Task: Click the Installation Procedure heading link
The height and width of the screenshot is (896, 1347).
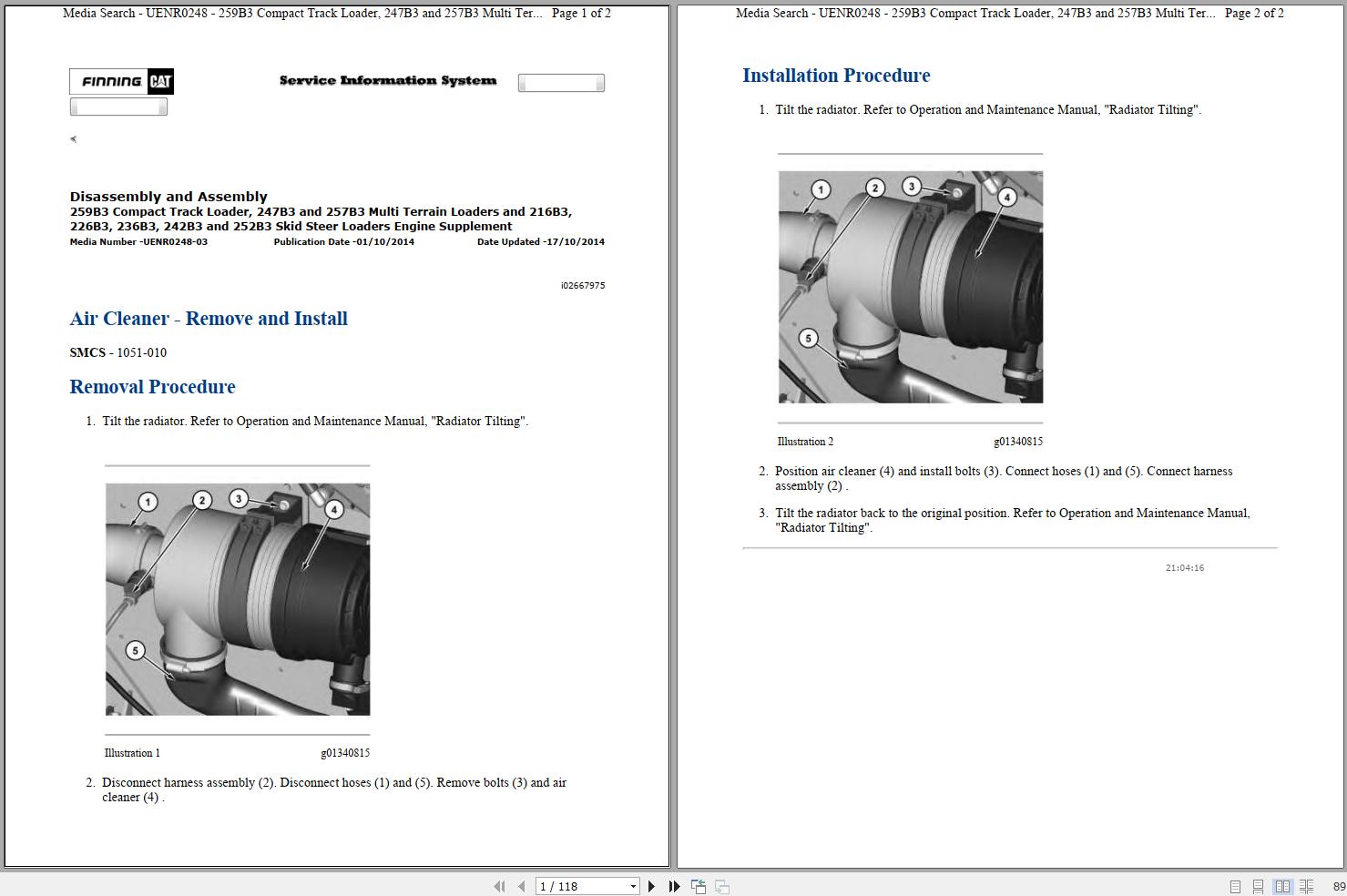Action: 836,76
